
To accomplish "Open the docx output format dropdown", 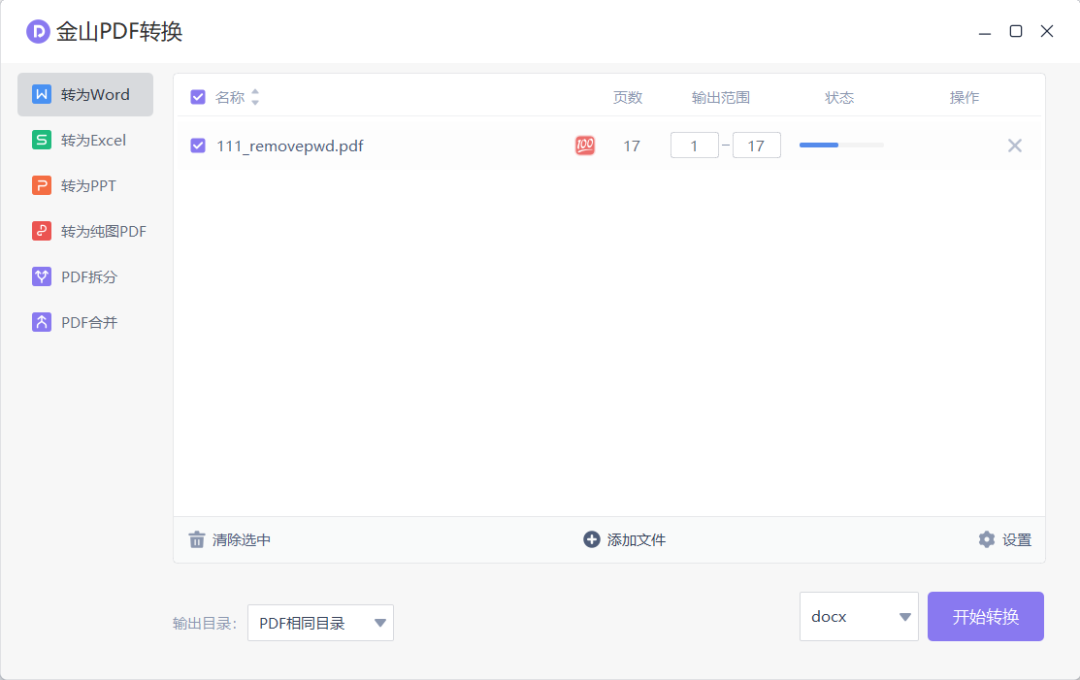I will click(859, 617).
